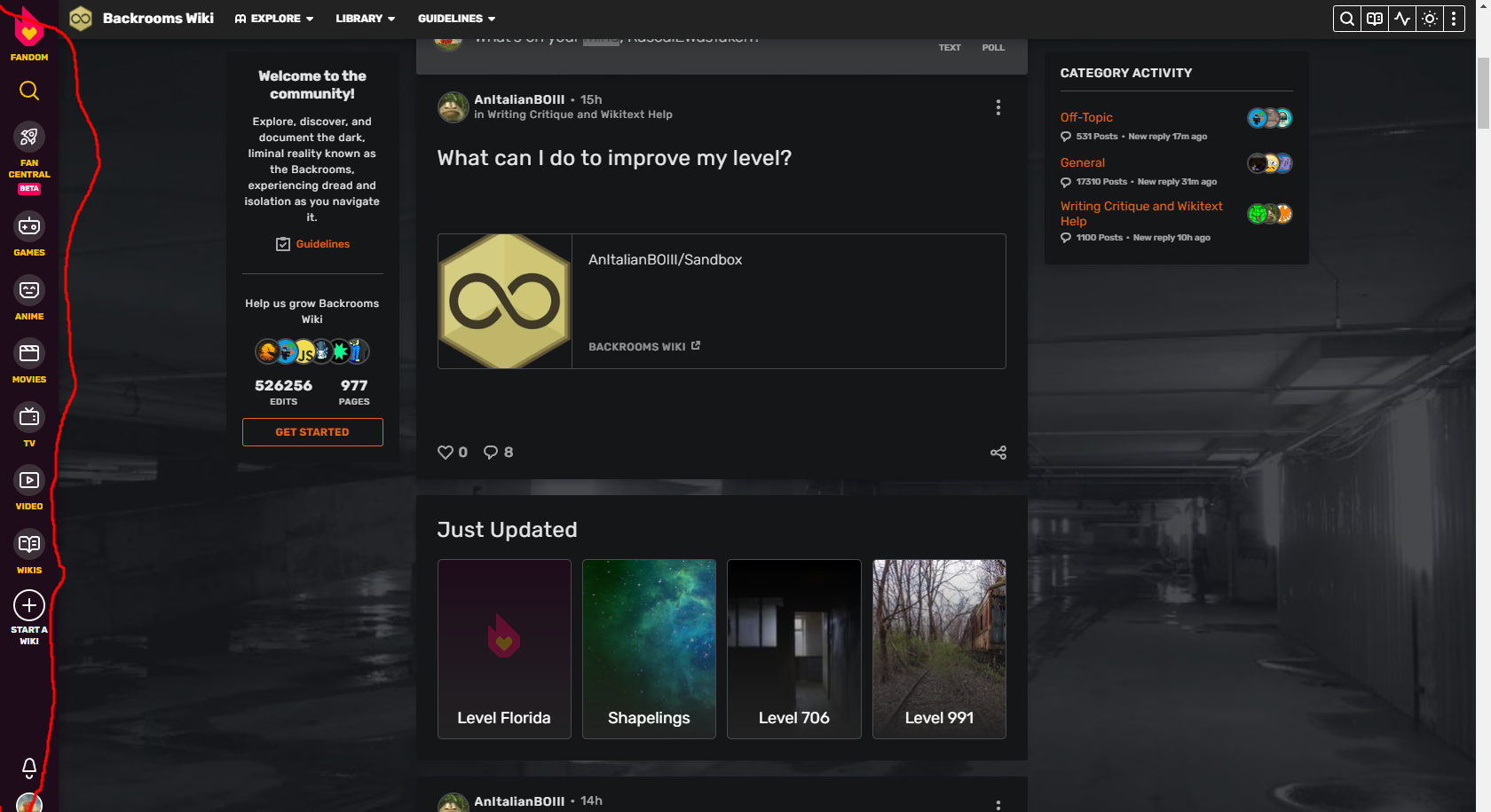Open the Level 991 card

(939, 649)
